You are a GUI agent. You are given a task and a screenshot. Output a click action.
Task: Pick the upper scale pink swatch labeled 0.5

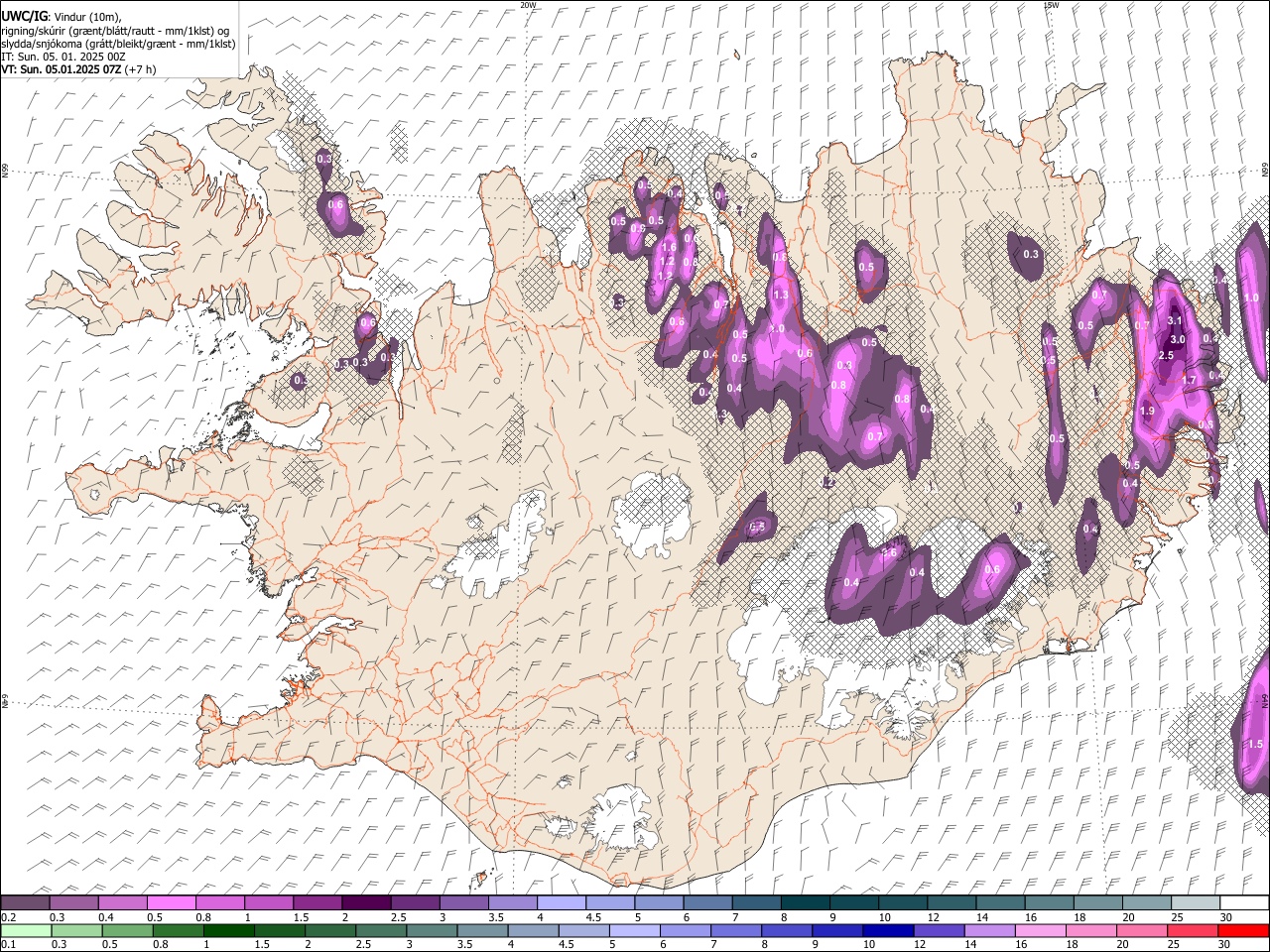(171, 903)
